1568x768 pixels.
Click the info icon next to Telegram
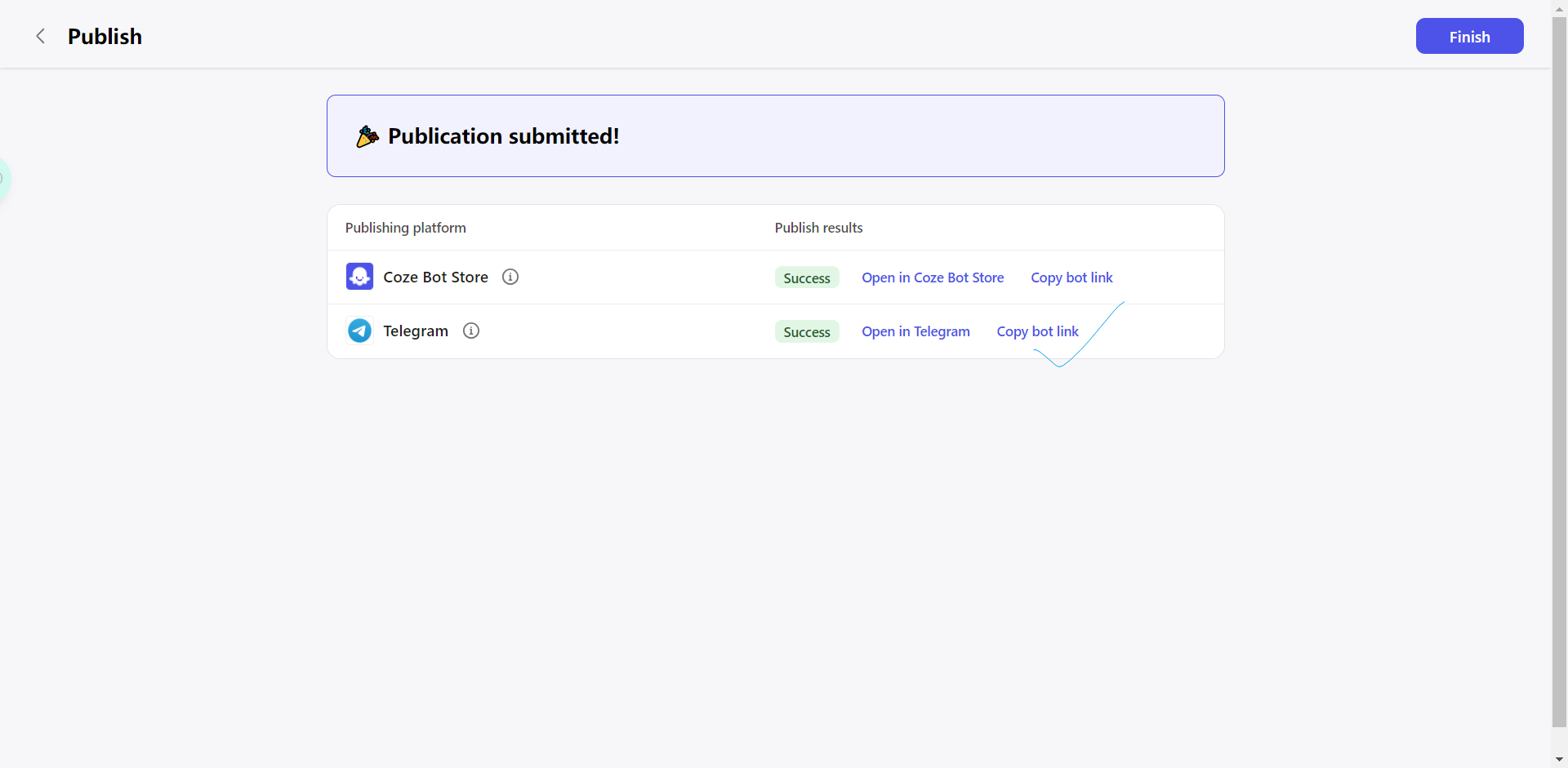tap(471, 331)
